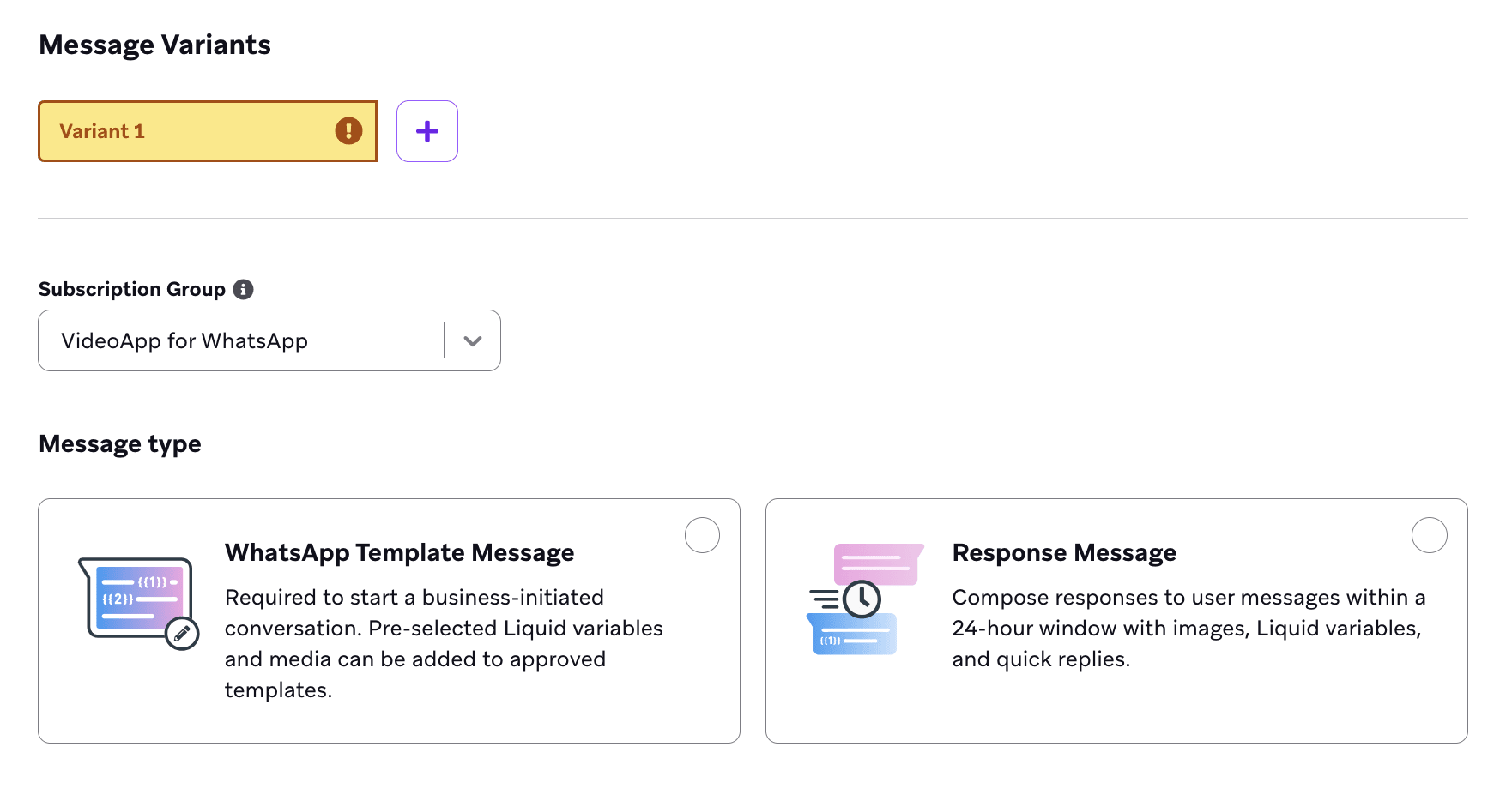Click the warning icon on Variant 1

pos(348,131)
